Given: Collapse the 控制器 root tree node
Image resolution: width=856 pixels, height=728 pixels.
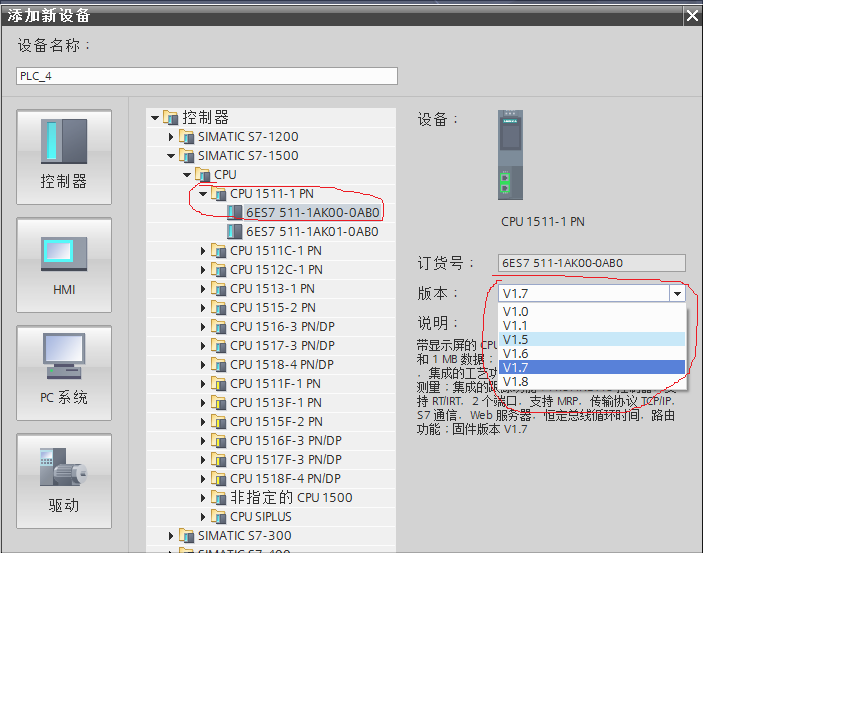Looking at the screenshot, I should [x=155, y=118].
